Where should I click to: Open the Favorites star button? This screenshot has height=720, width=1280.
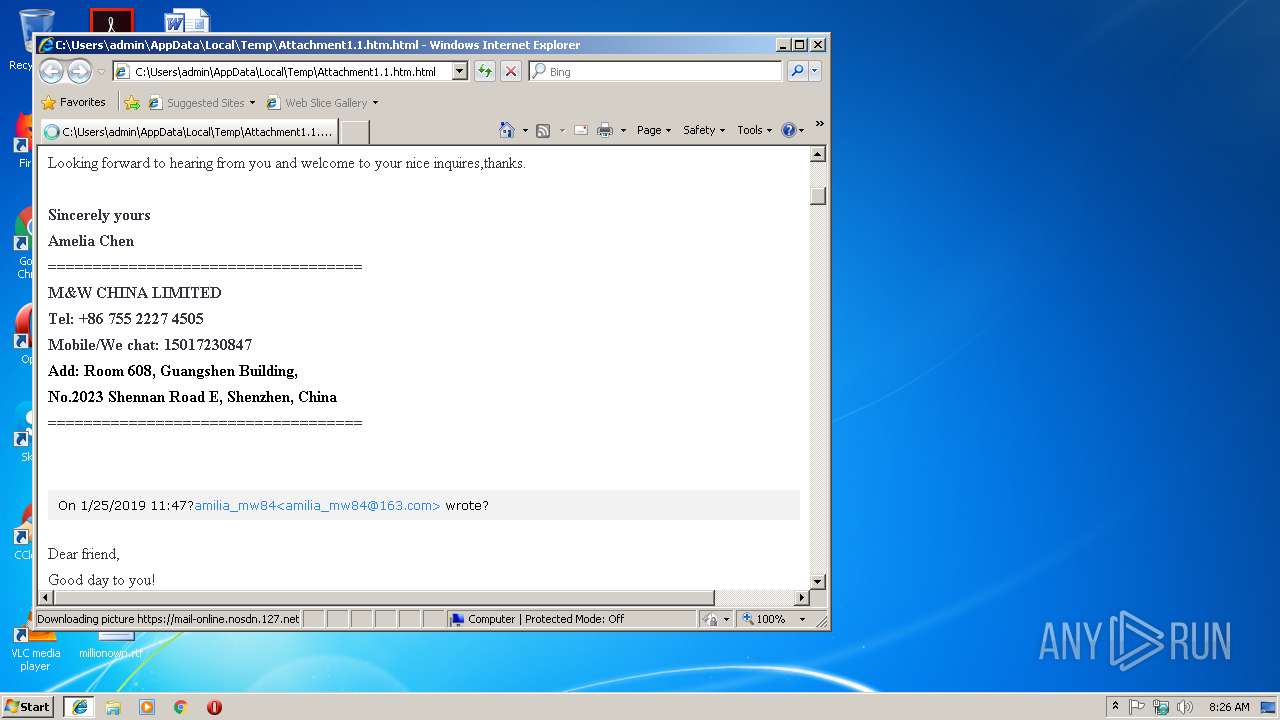pyautogui.click(x=73, y=102)
